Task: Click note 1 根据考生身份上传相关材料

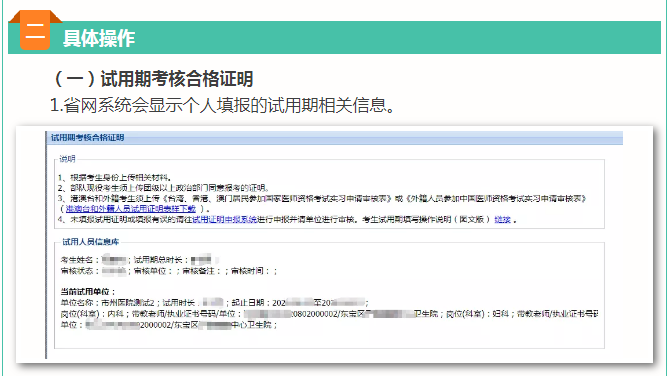Action: [115, 178]
